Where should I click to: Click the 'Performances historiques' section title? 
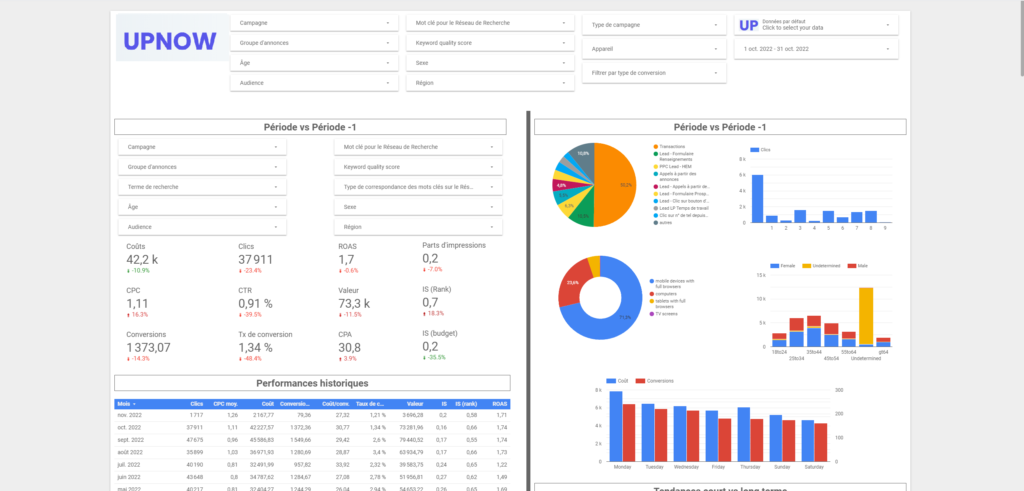(312, 383)
